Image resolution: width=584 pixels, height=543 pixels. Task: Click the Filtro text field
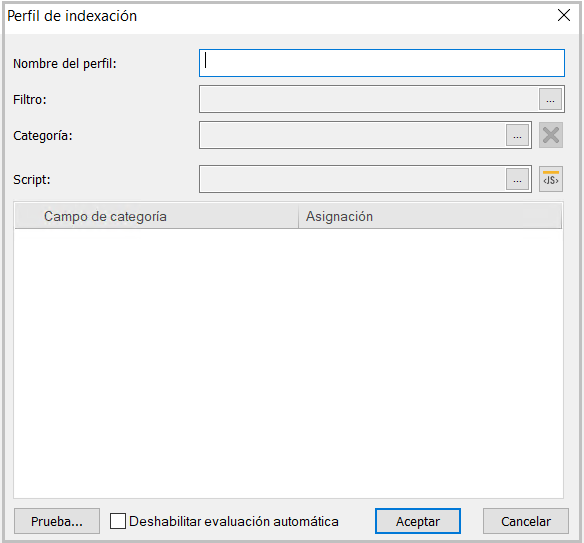point(369,99)
